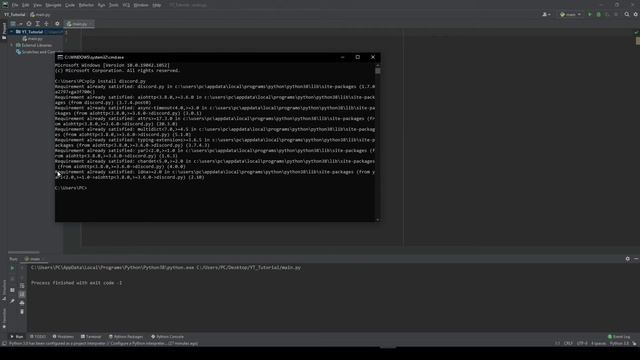The height and width of the screenshot is (360, 640).
Task: Open the Window menu
Action: point(141,5)
